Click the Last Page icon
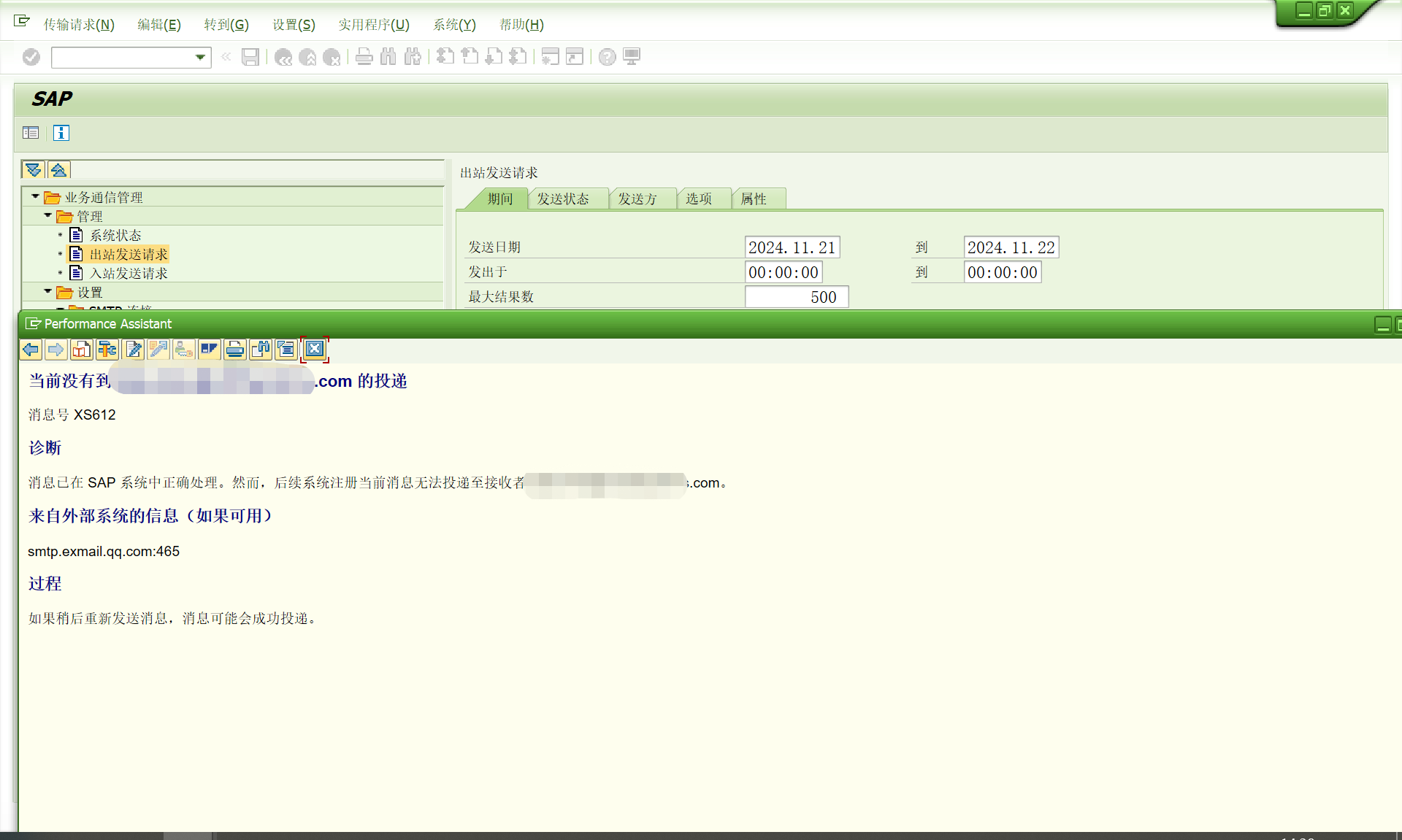The width and height of the screenshot is (1402, 840). (518, 57)
